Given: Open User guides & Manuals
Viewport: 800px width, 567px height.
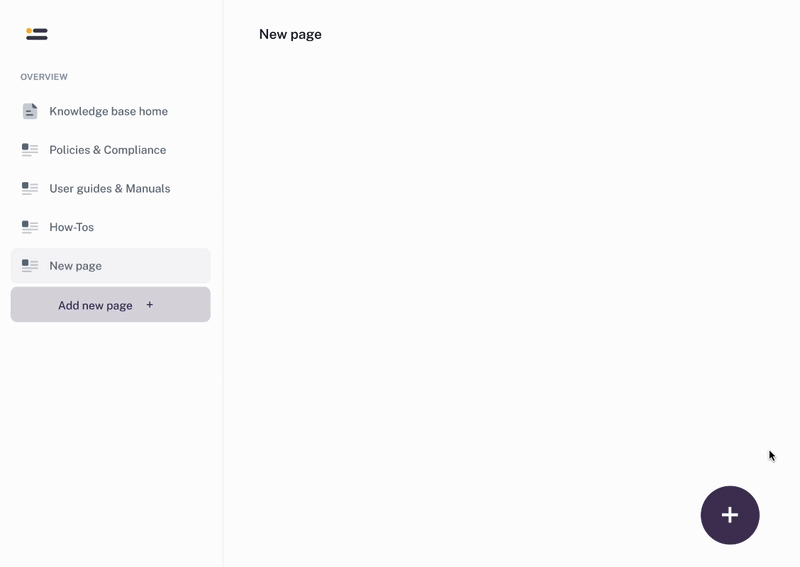Looking at the screenshot, I should 109,188.
